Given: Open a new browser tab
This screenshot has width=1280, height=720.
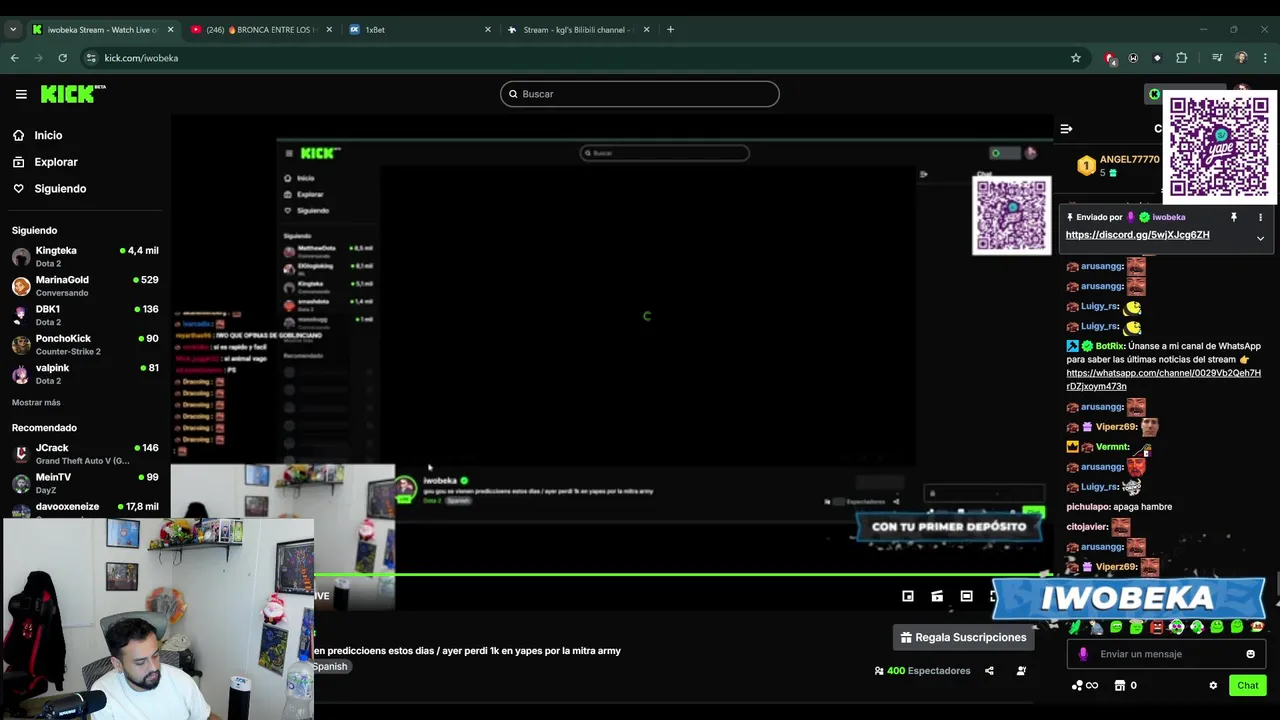Looking at the screenshot, I should coord(670,30).
